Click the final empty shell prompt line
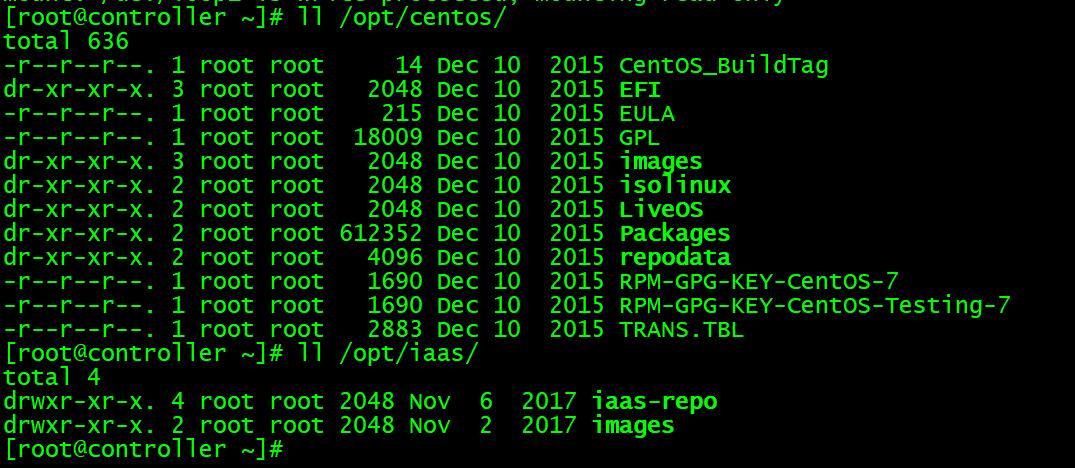 [x=143, y=450]
